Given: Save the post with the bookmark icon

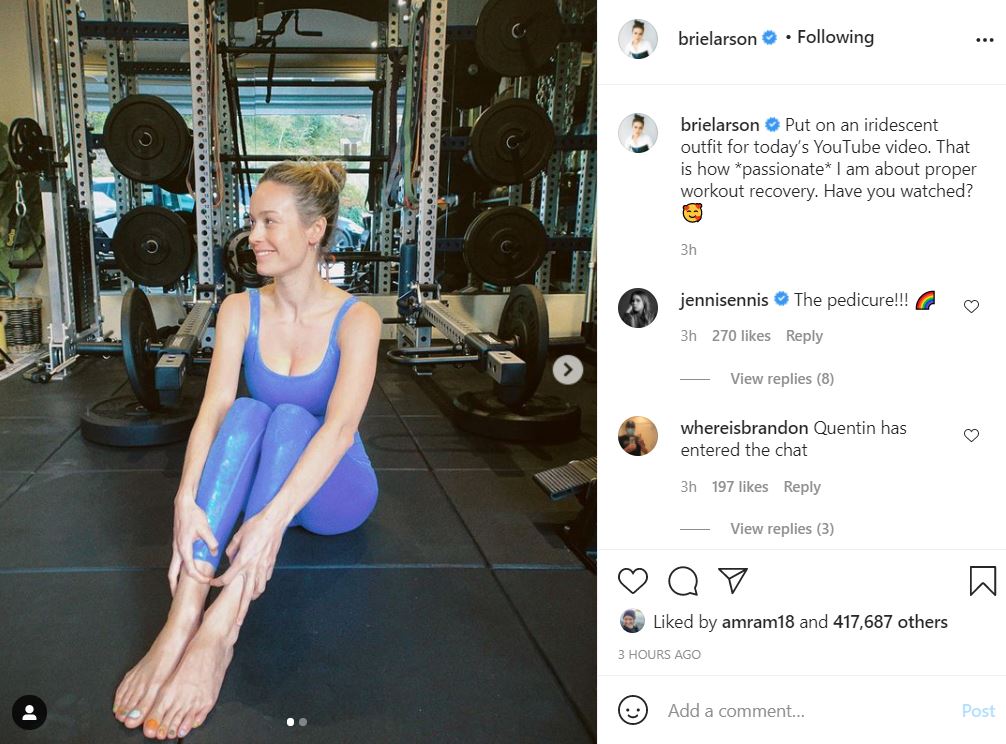Looking at the screenshot, I should (x=982, y=581).
